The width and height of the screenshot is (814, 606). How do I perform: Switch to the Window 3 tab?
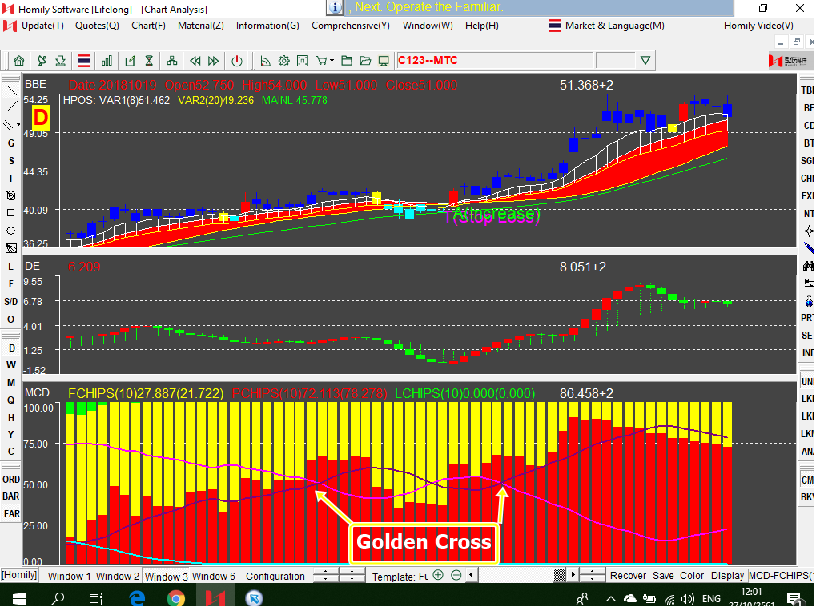[160, 576]
